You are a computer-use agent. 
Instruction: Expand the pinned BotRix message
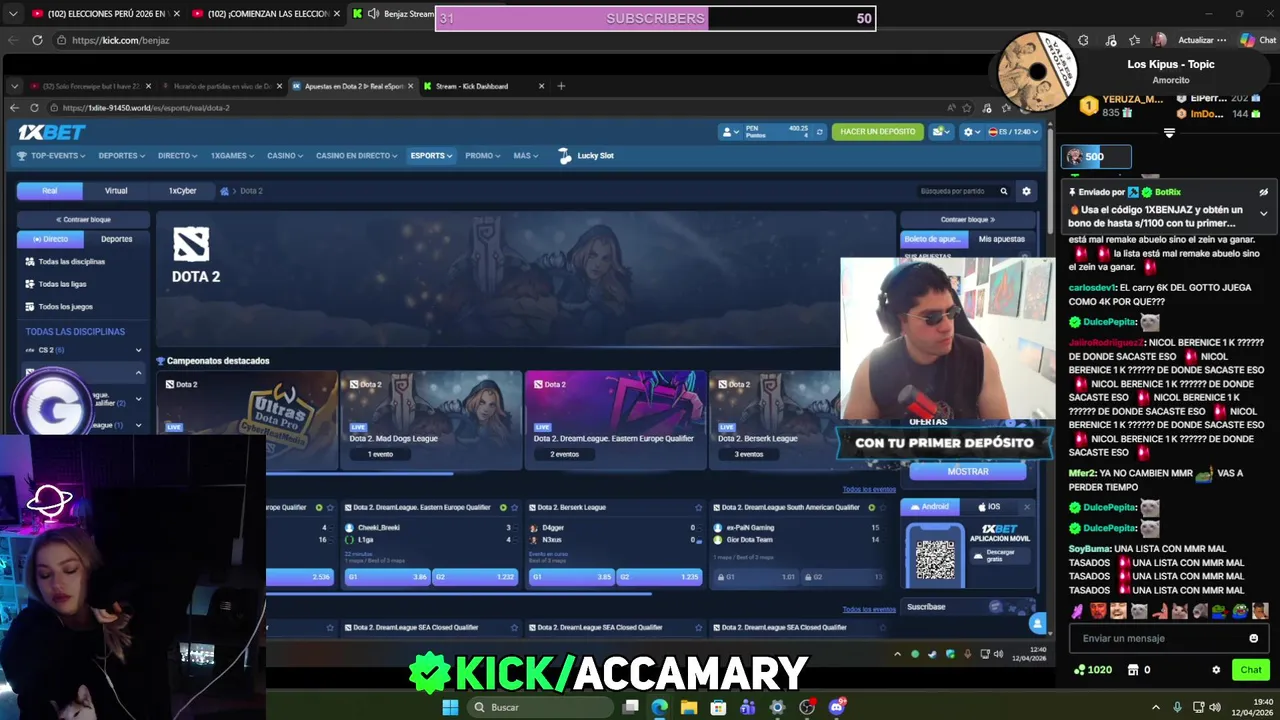tap(1263, 213)
